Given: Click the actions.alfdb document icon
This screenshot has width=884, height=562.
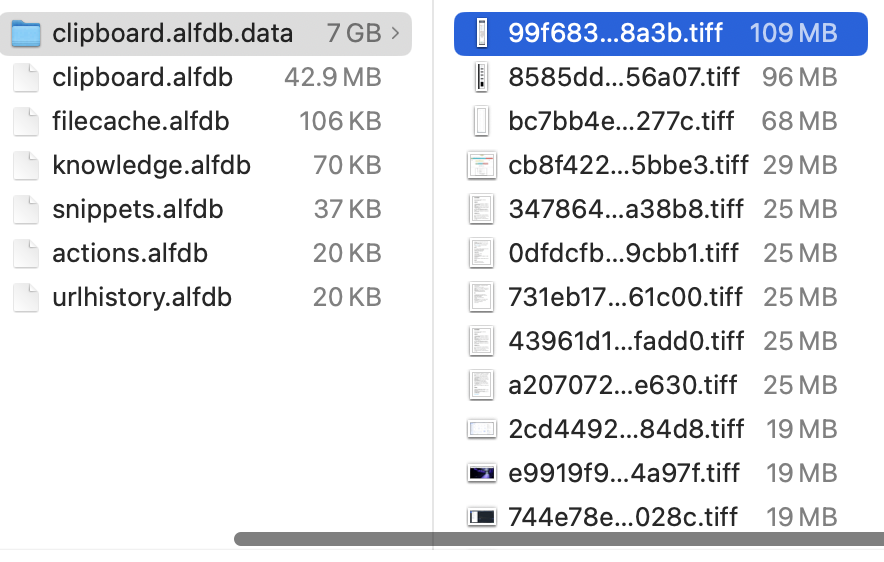Looking at the screenshot, I should [26, 254].
